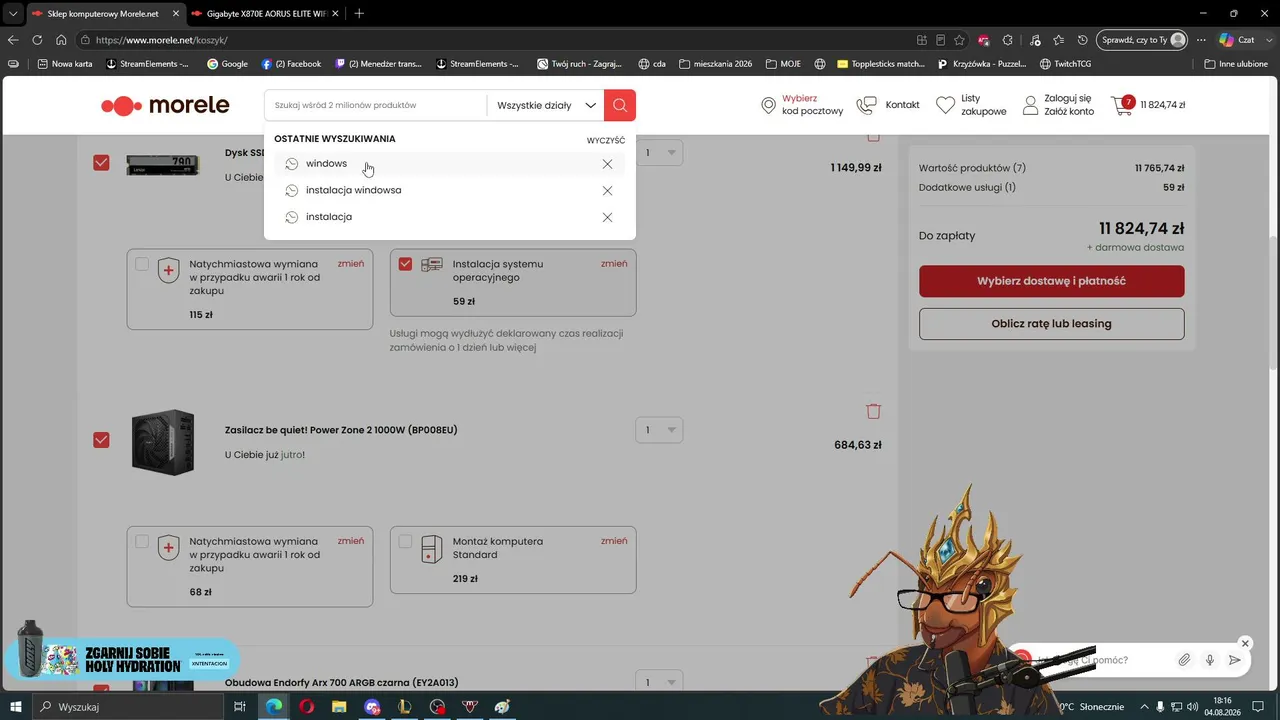This screenshot has width=1280, height=720.
Task: Remove 'windows' from recent searches
Action: [x=607, y=164]
